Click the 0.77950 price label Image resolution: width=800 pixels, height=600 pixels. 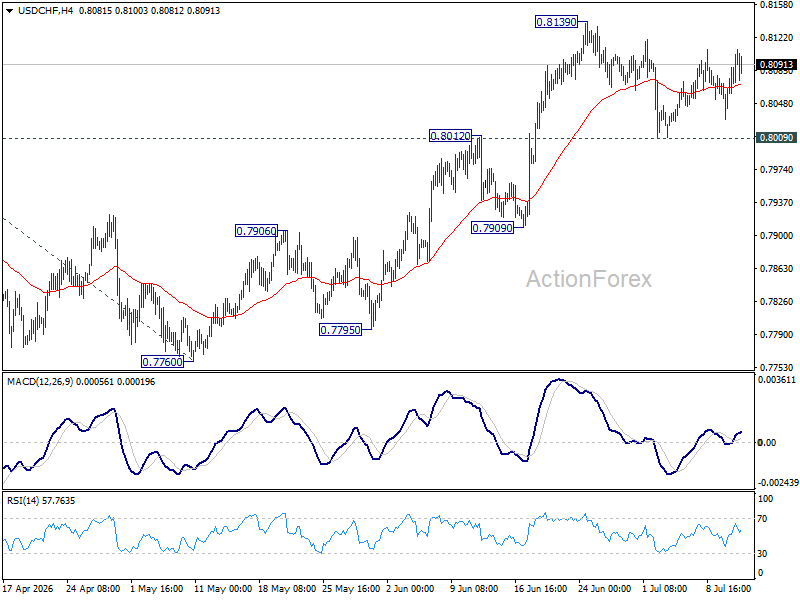(x=340, y=330)
